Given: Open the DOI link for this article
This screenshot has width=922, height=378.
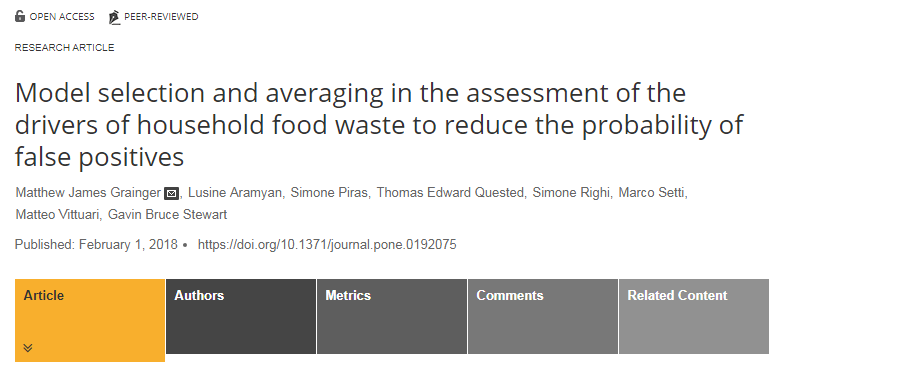Looking at the screenshot, I should pos(327,245).
